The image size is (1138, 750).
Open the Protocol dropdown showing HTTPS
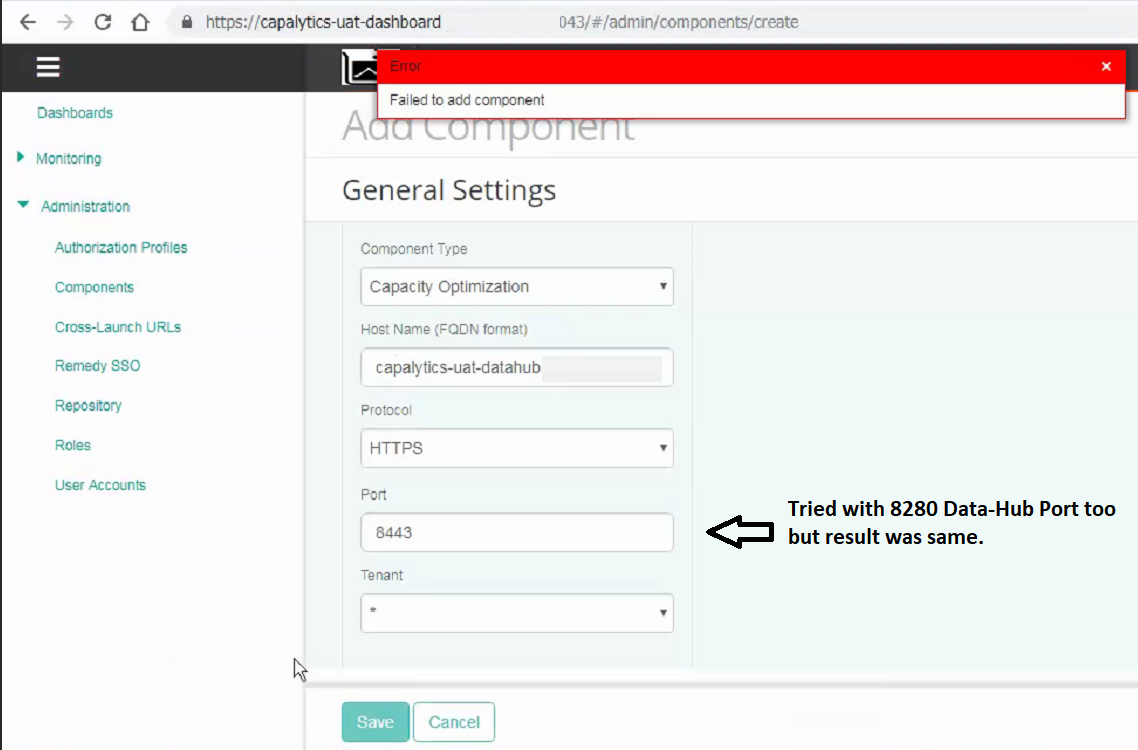516,448
